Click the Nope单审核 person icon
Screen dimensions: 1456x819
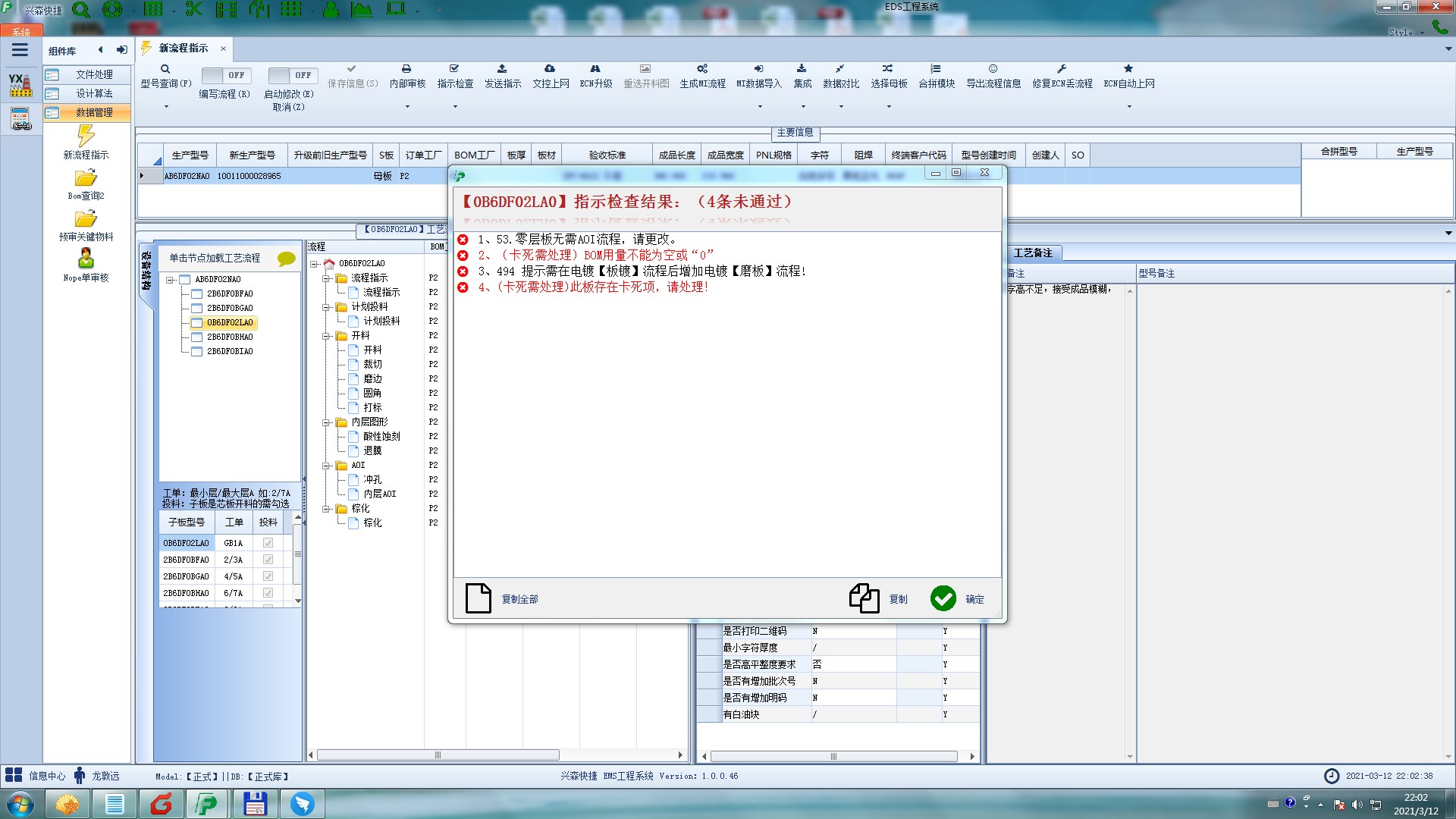[x=86, y=259]
